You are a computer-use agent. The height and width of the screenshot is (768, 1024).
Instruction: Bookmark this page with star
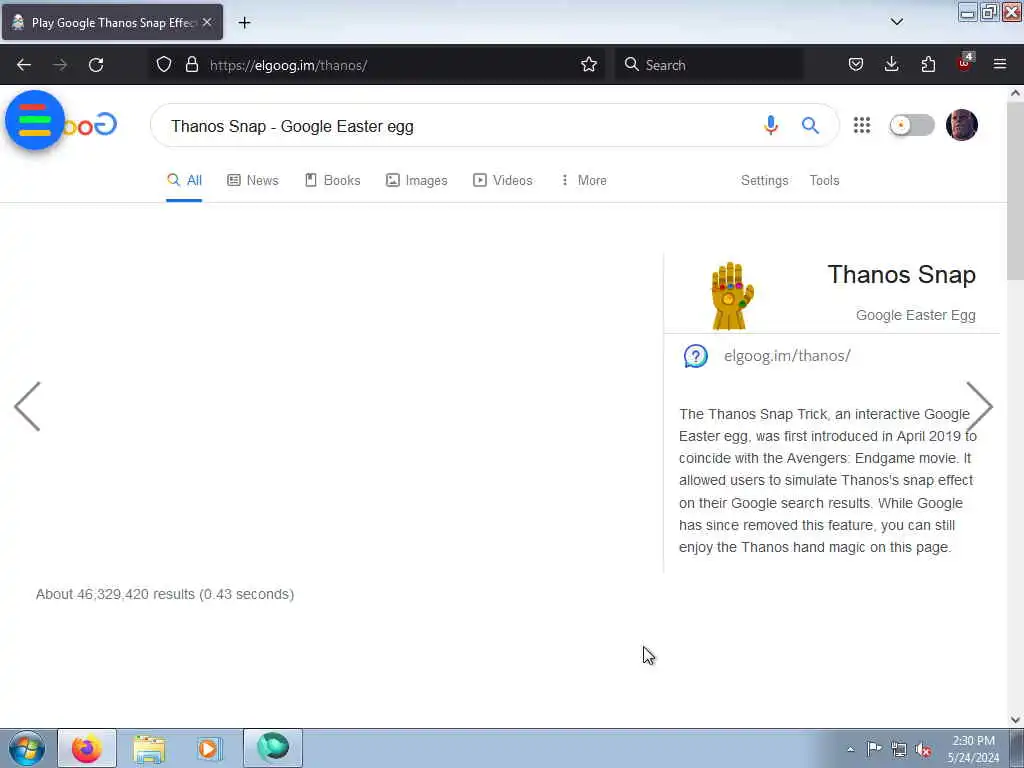[588, 65]
